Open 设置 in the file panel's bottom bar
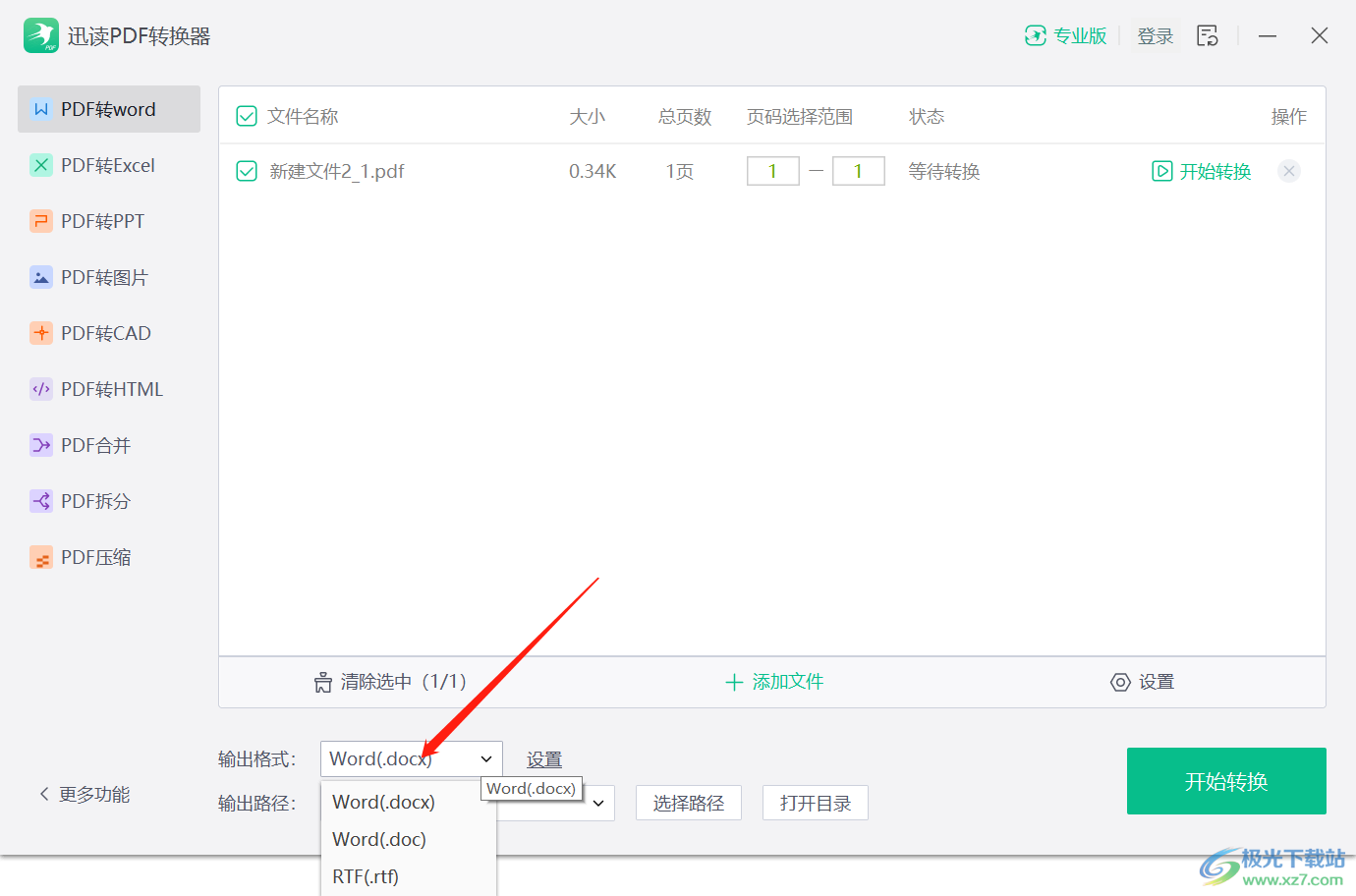This screenshot has height=896, width=1356. point(1157,682)
